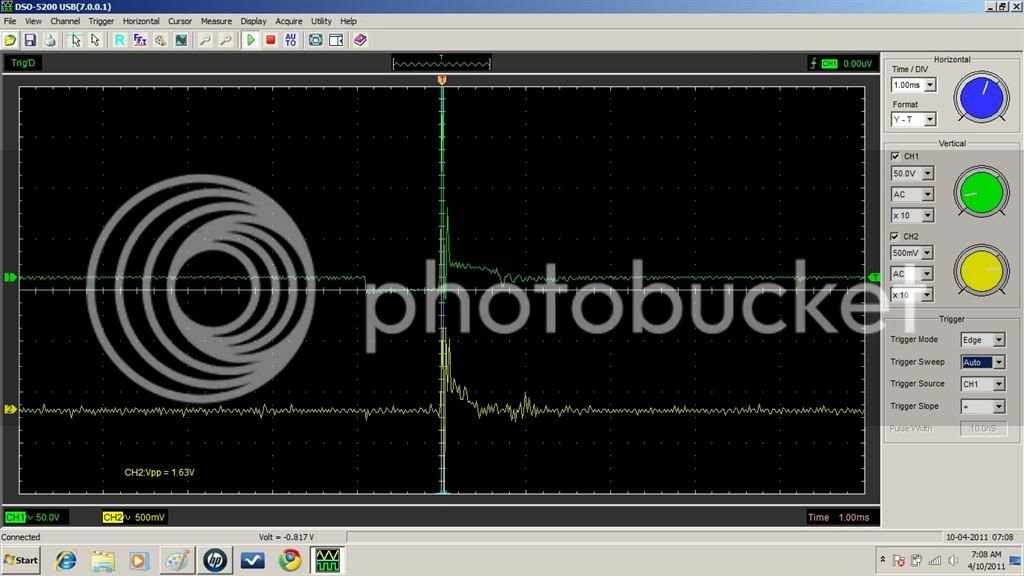Click the Windows Start button
Image resolution: width=1024 pixels, height=576 pixels.
click(x=21, y=560)
